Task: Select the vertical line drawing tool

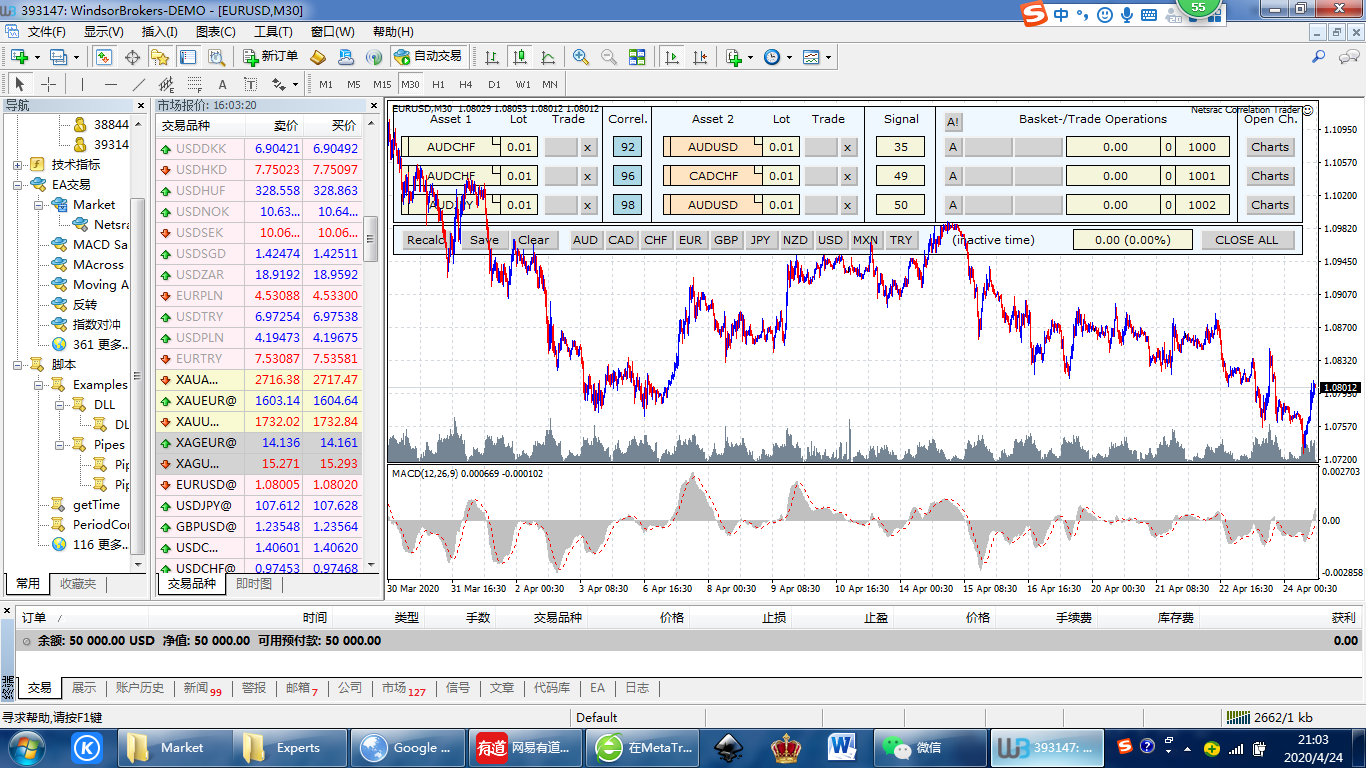Action: 82,84
